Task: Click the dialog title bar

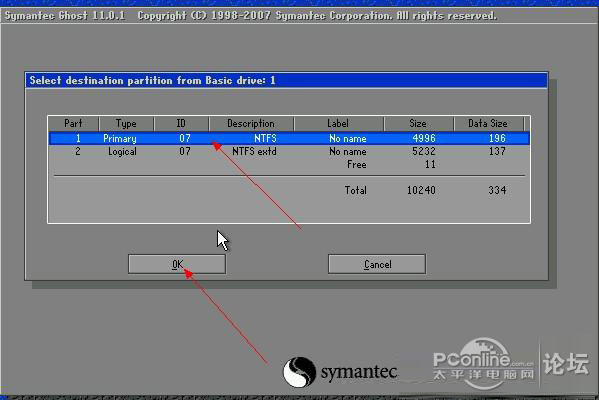Action: 286,80
